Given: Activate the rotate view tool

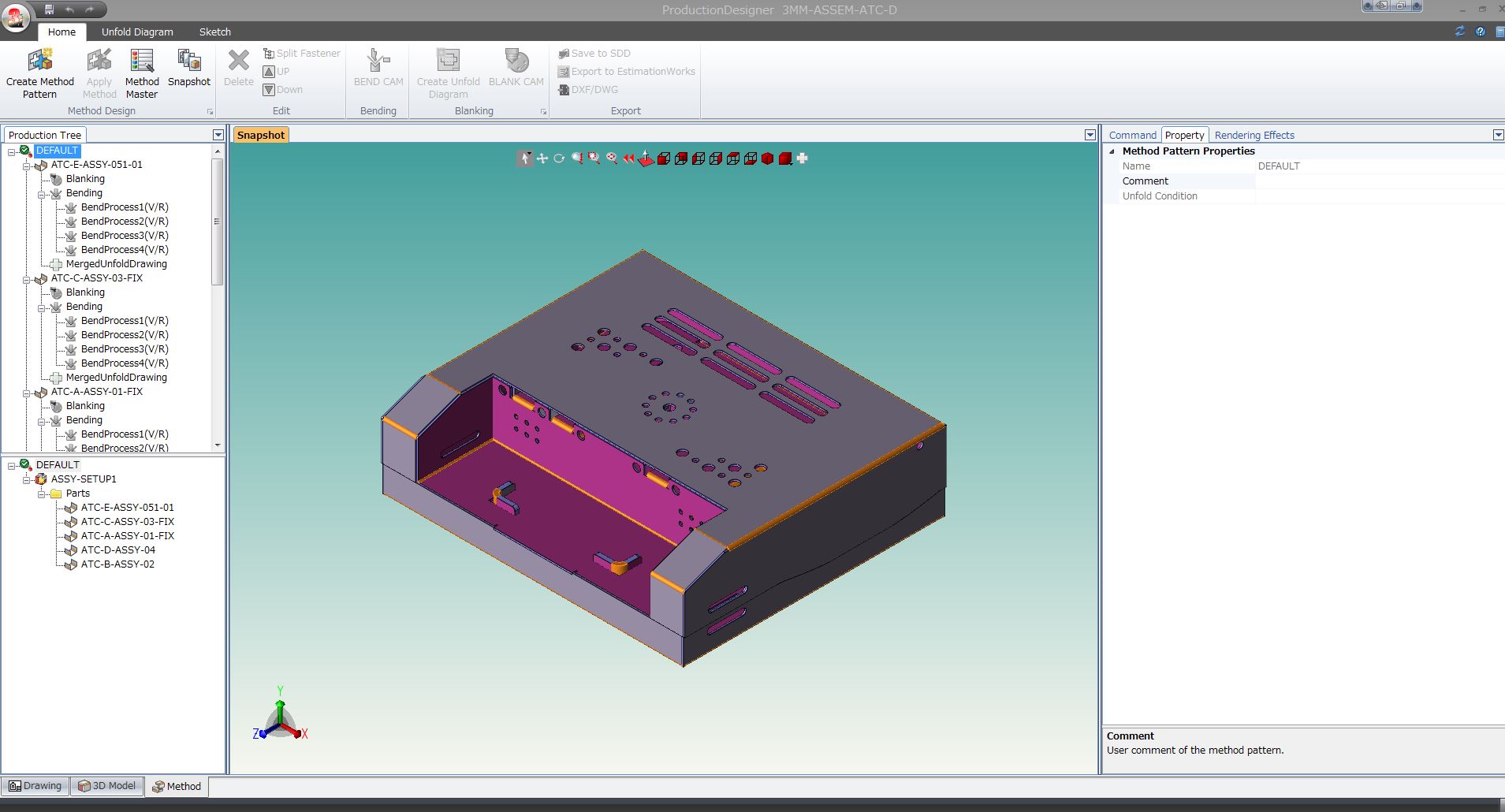Looking at the screenshot, I should [x=559, y=158].
